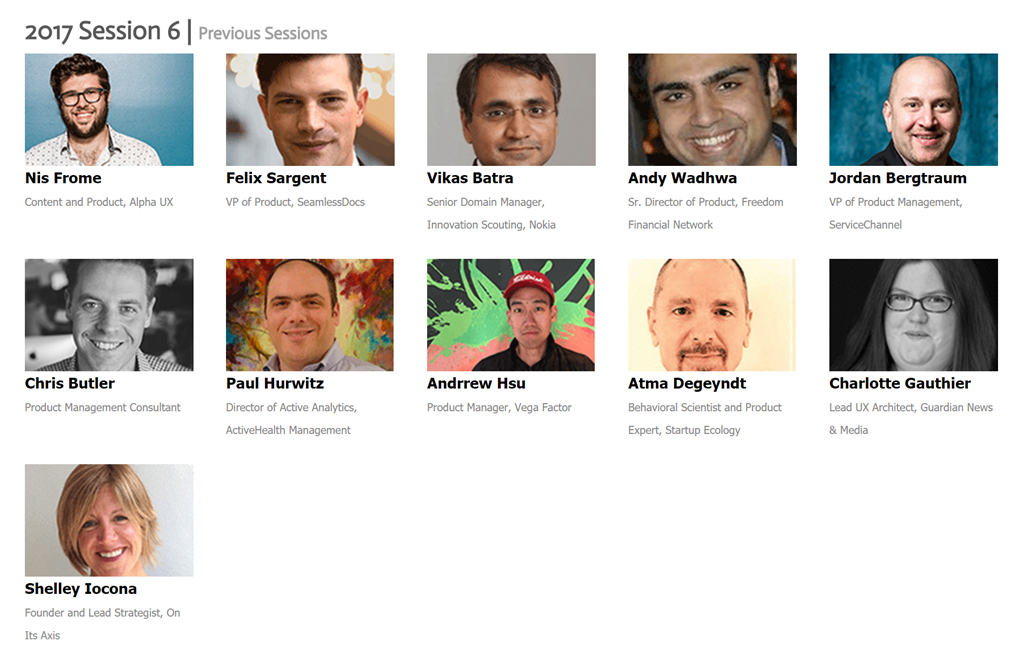Click Jordan Bergtraum's headshot
Viewport: 1024px width, 662px height.
coord(913,110)
